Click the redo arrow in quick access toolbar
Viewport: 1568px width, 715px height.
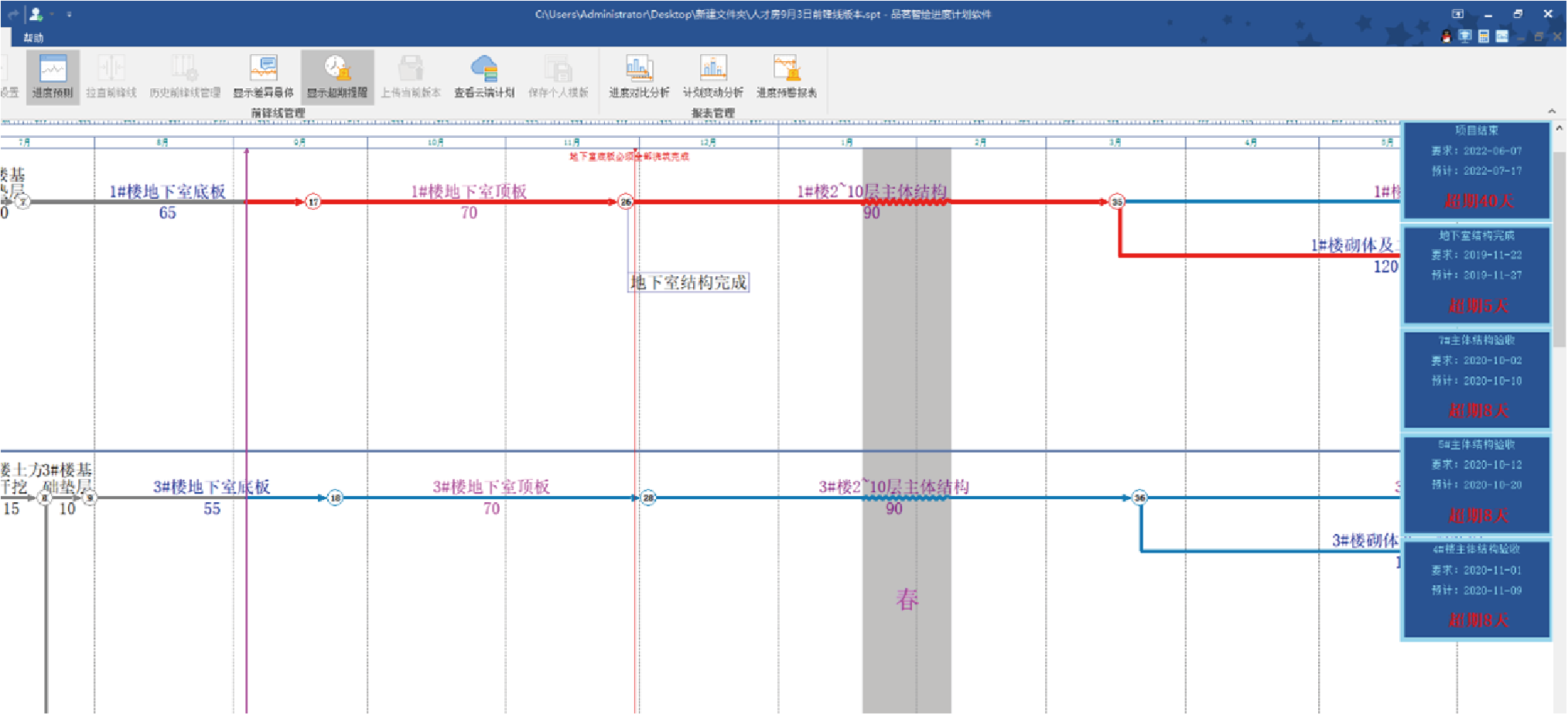pos(13,14)
